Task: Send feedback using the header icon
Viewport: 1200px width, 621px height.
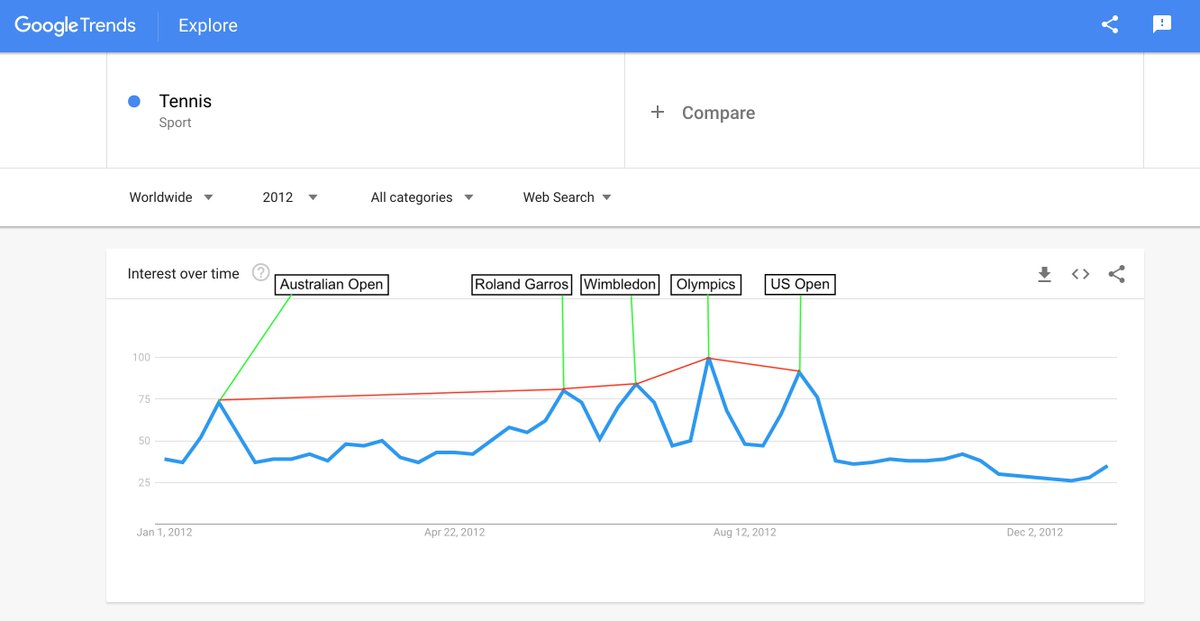Action: [1161, 24]
